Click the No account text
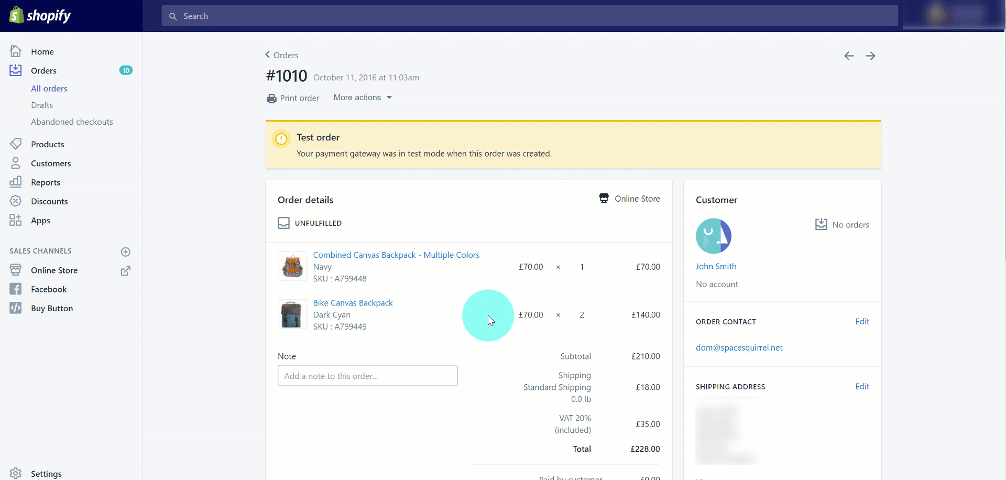This screenshot has height=480, width=1006. pos(717,284)
